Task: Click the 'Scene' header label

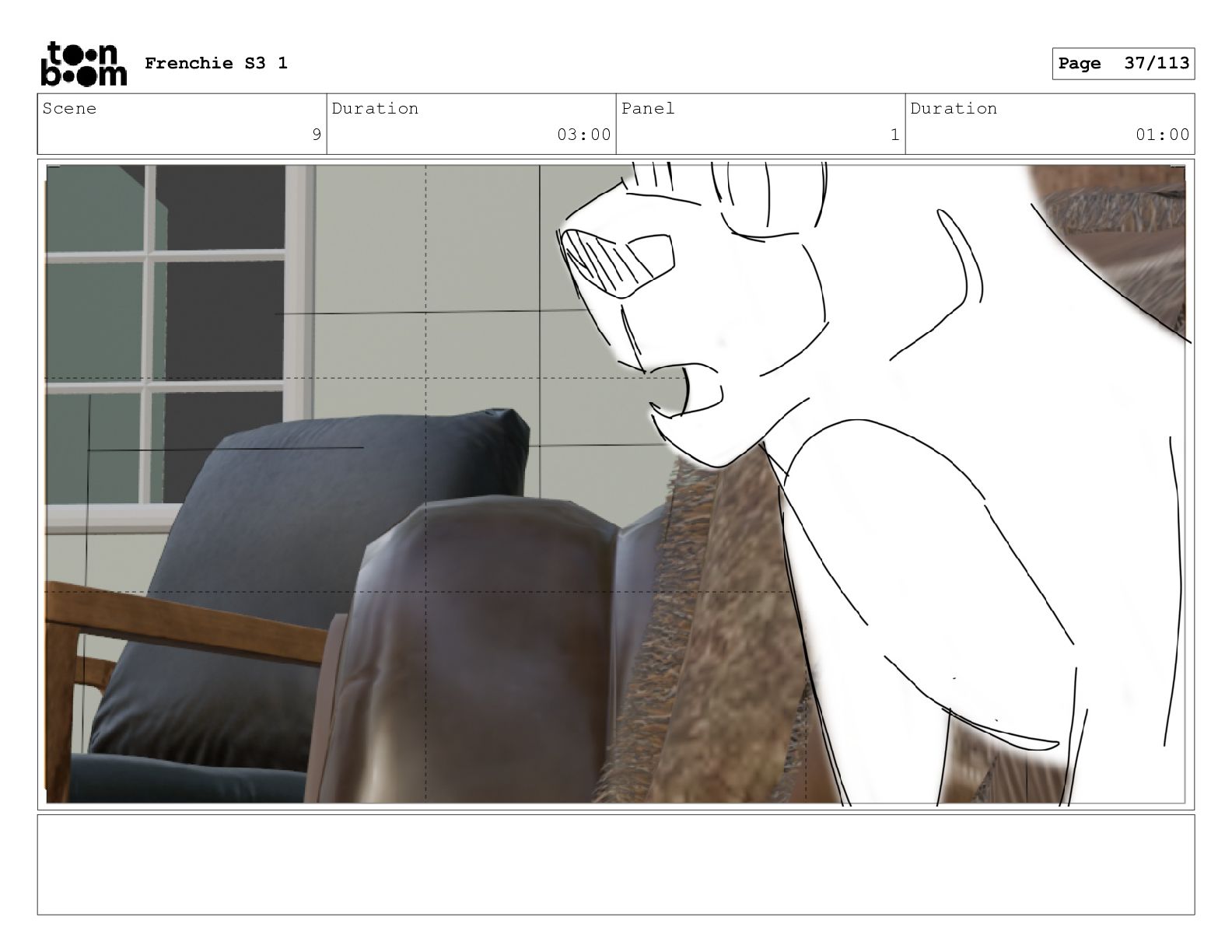Action: (69, 109)
